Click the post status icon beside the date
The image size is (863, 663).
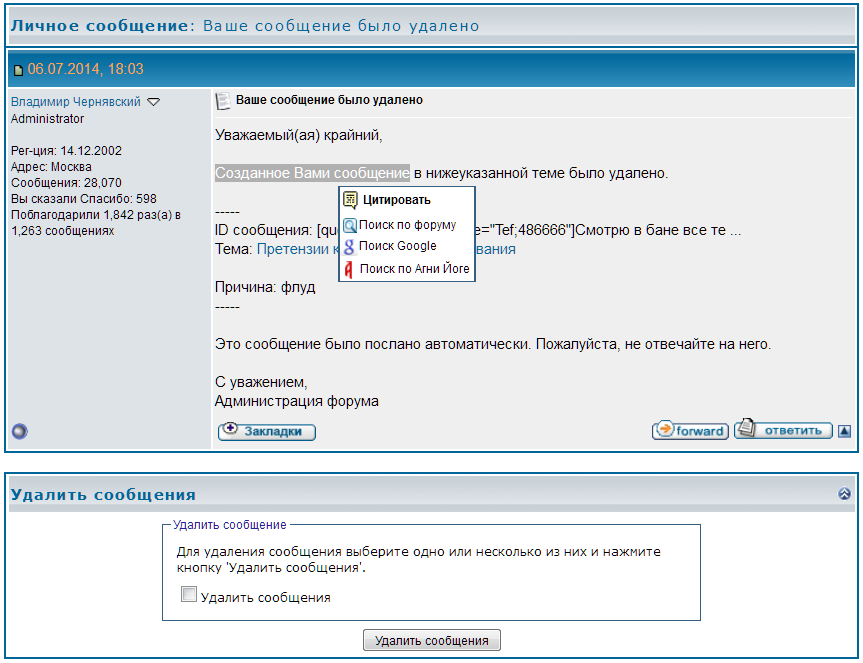(18, 70)
